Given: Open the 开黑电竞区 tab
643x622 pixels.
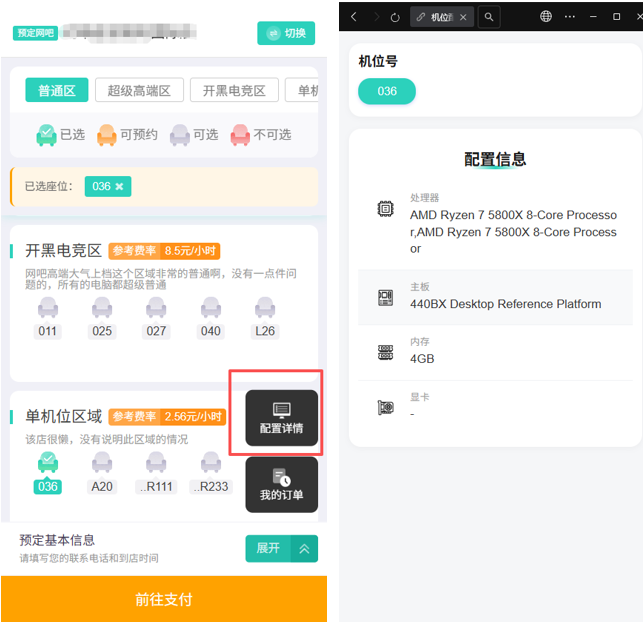Looking at the screenshot, I should coord(234,90).
